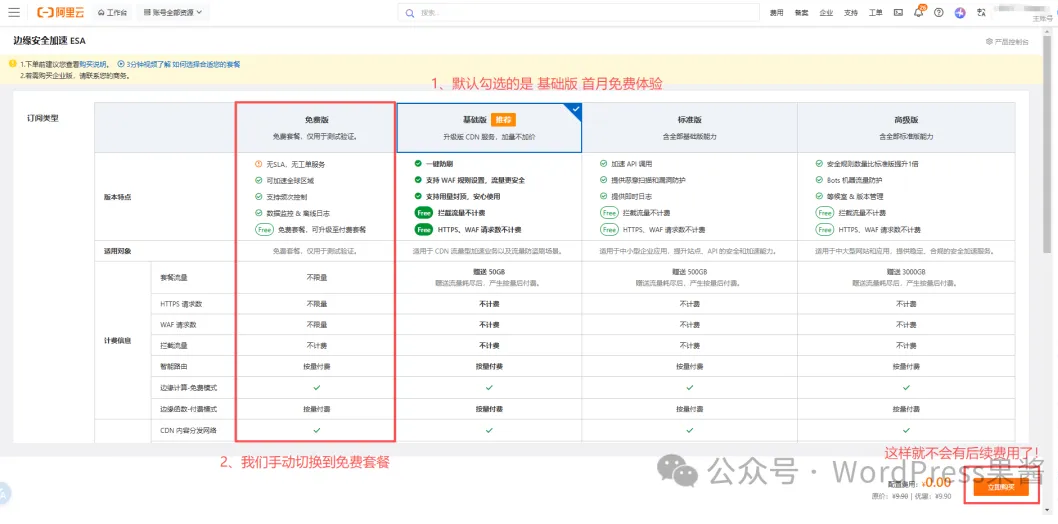Open the 支持 menu
The width and height of the screenshot is (1058, 524).
[x=851, y=12]
